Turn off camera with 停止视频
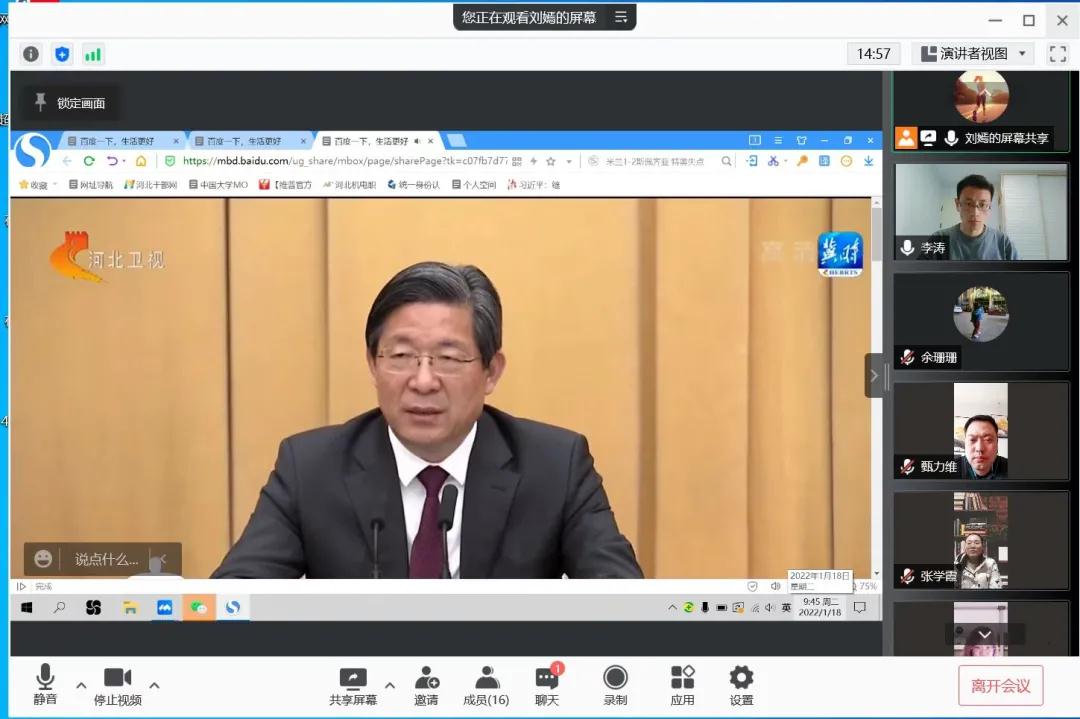 (x=118, y=685)
